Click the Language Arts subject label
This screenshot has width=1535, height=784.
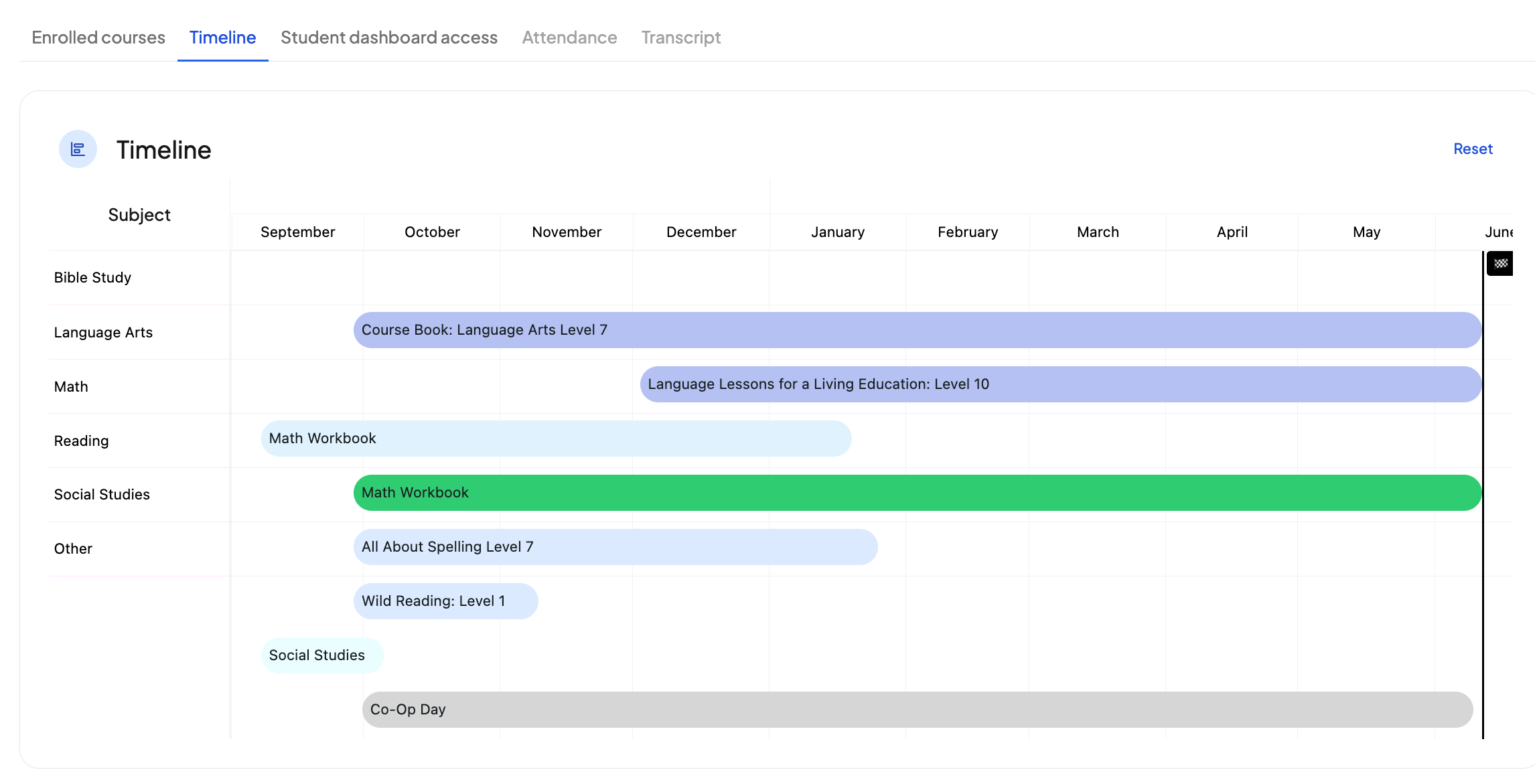click(x=103, y=332)
